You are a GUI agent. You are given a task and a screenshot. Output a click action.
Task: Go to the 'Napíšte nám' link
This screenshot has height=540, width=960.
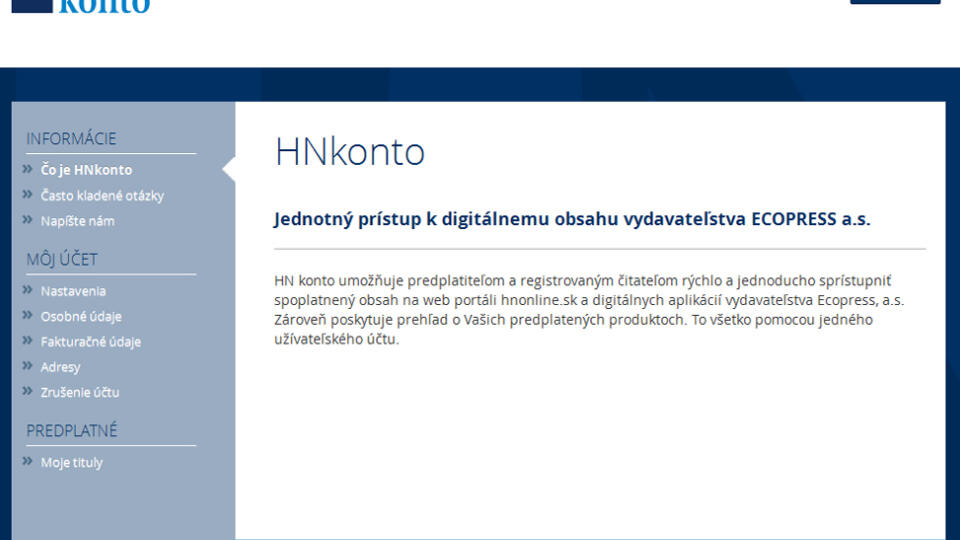coord(78,221)
